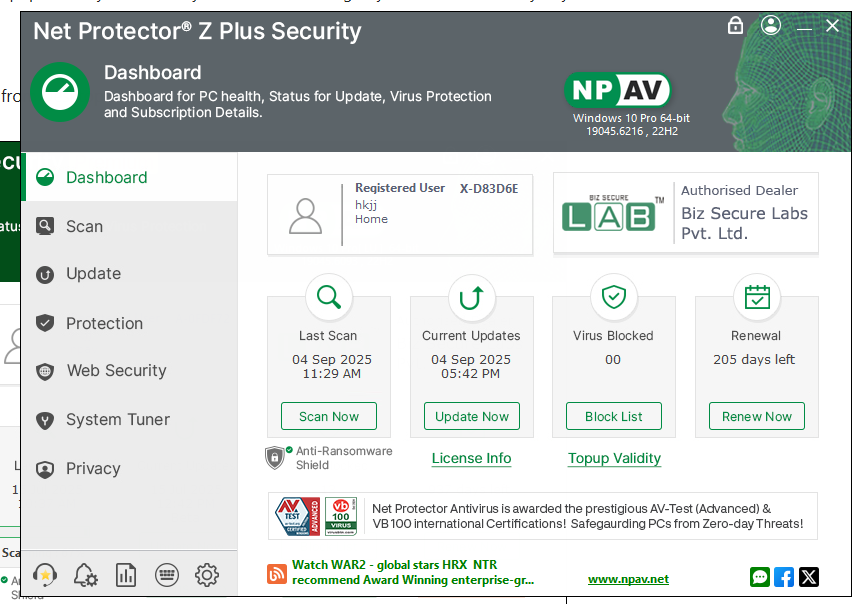
Task: Select the Privacy sidebar item
Action: click(93, 468)
